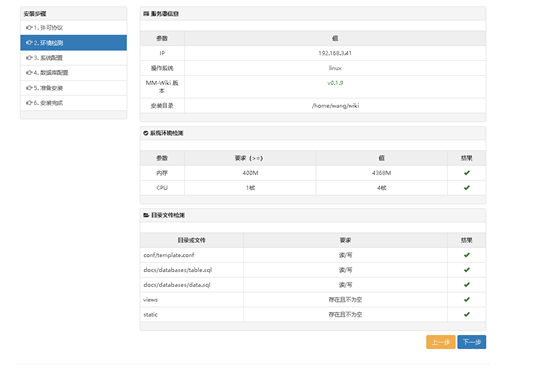Click the views directory name
The width and height of the screenshot is (554, 368).
coord(150,299)
